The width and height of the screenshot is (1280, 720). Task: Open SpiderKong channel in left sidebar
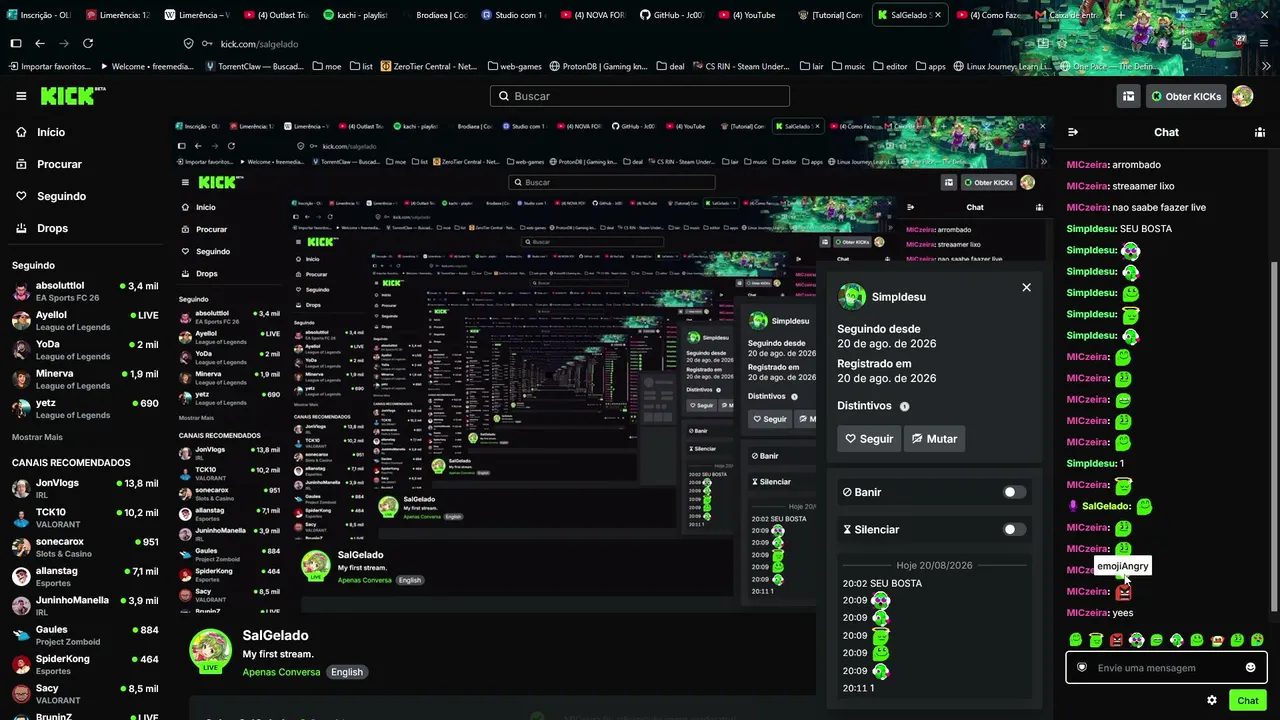tap(84, 665)
